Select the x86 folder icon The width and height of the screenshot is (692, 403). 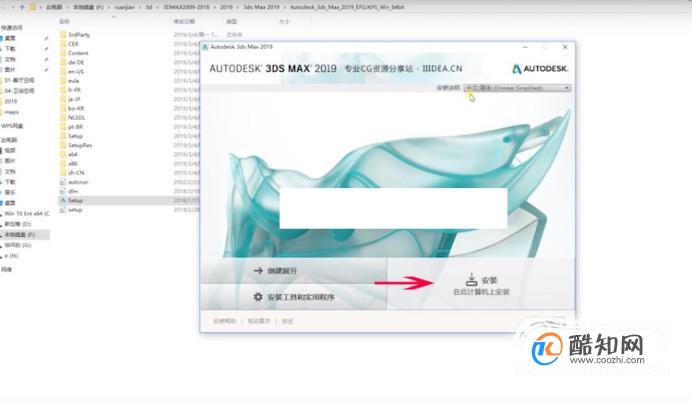(x=63, y=164)
